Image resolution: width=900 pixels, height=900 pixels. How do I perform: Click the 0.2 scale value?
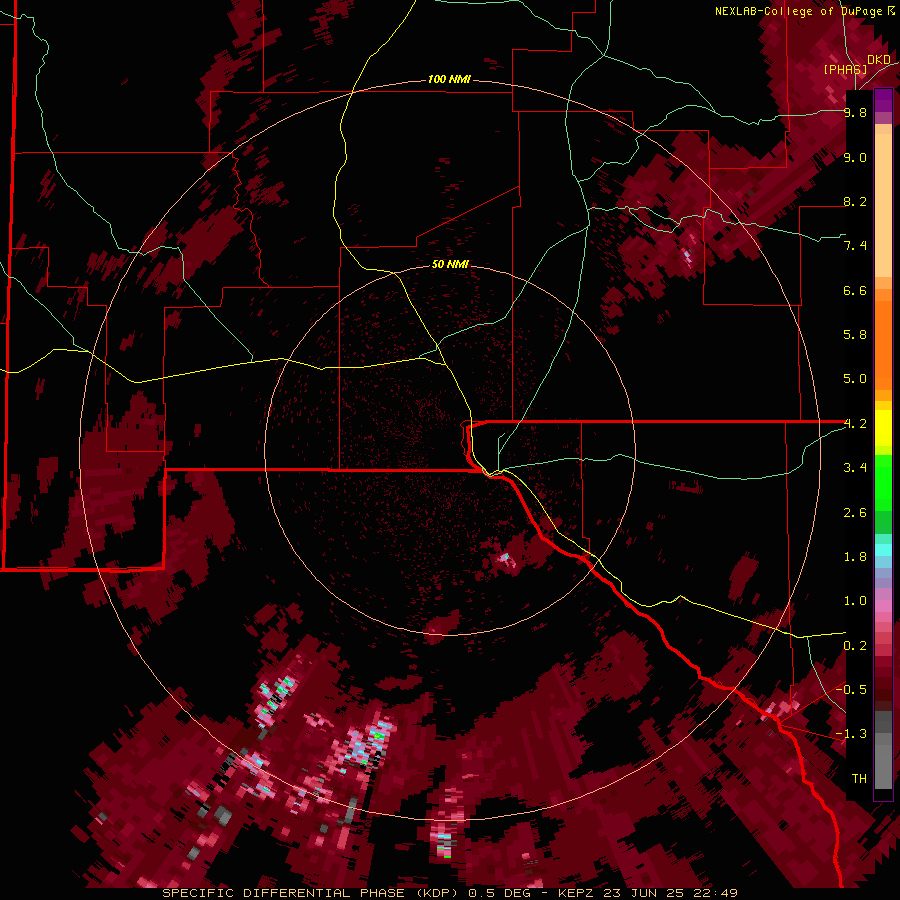pyautogui.click(x=855, y=646)
